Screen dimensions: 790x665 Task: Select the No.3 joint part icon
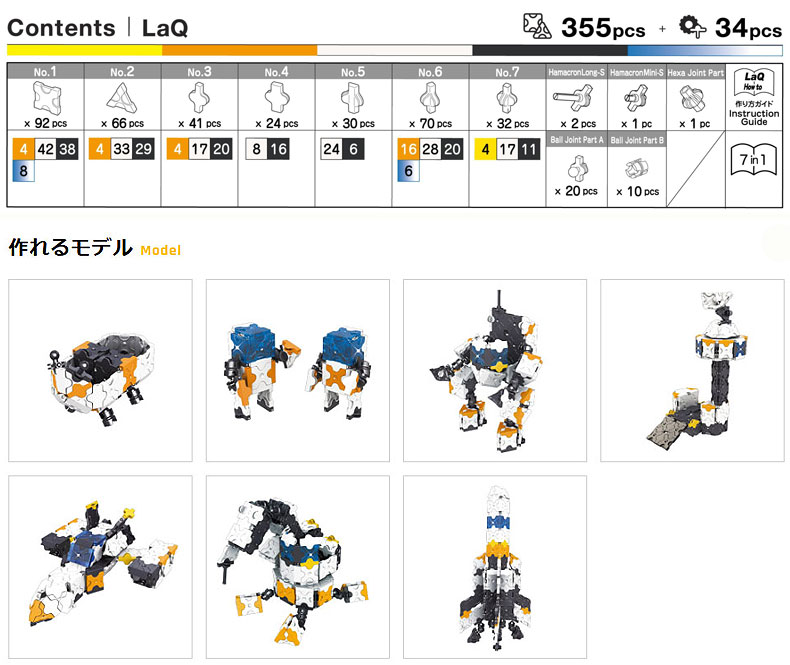click(199, 98)
